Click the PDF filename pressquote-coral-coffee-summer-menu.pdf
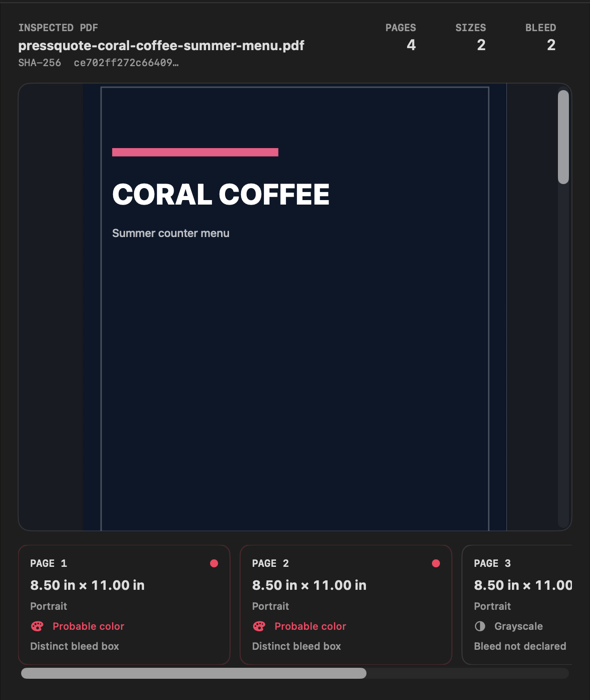This screenshot has height=700, width=590. pyautogui.click(x=161, y=46)
